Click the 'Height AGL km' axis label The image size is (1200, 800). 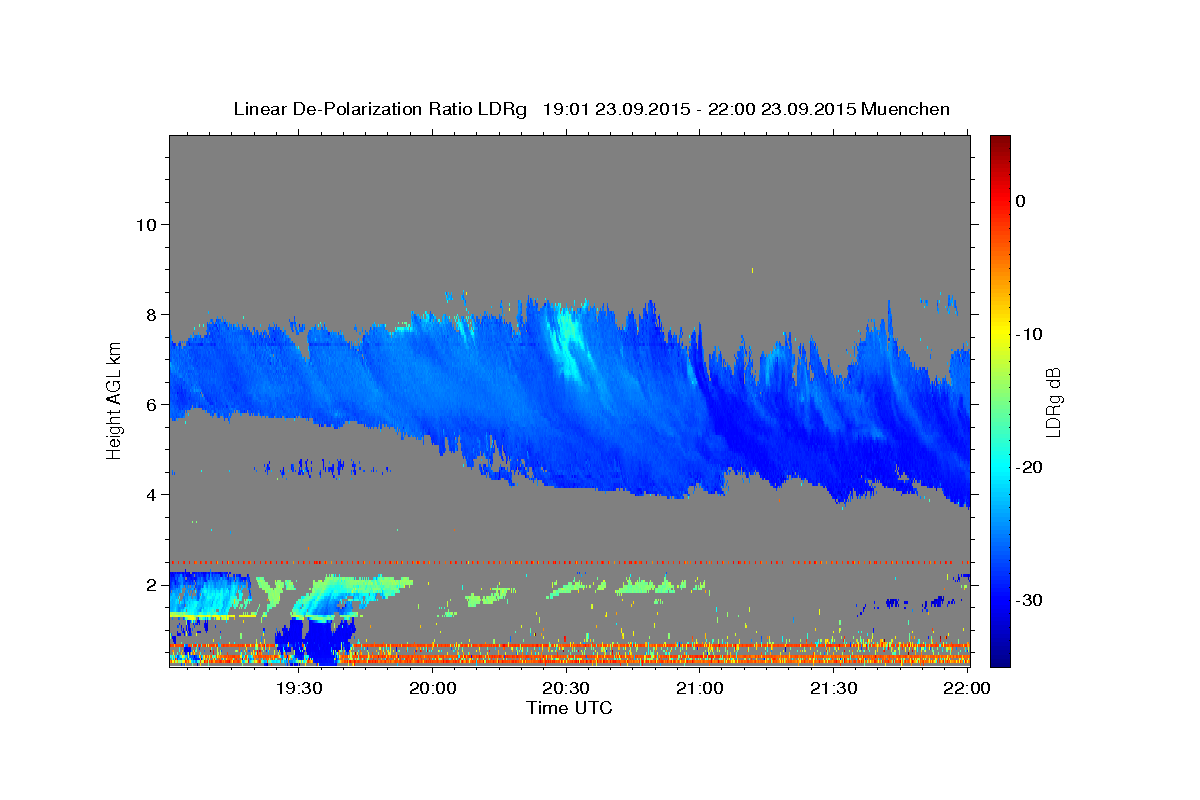click(x=114, y=401)
